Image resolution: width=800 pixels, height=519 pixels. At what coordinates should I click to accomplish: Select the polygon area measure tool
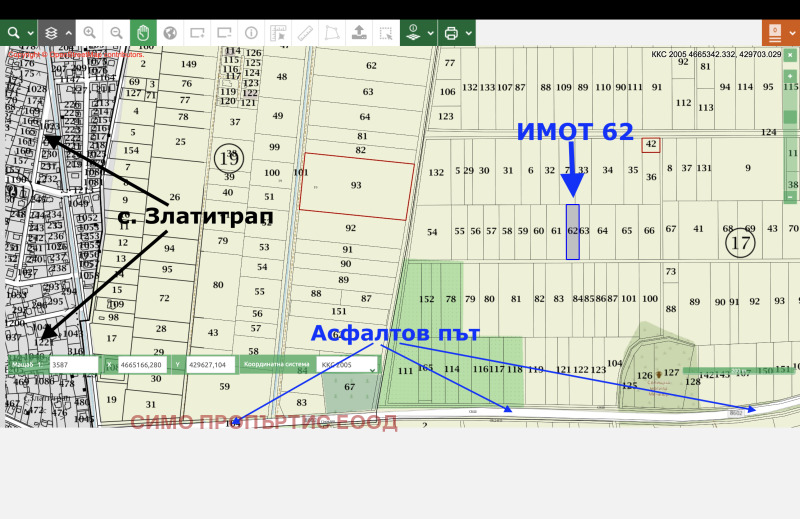[x=332, y=33]
